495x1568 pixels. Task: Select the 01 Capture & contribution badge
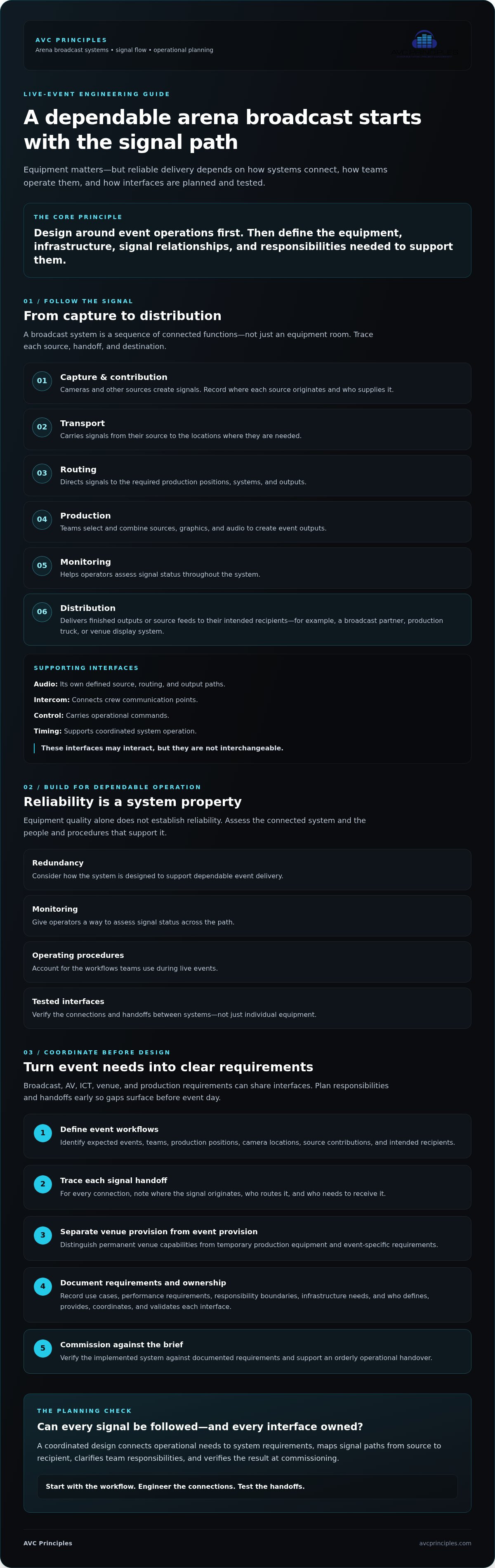coord(42,381)
